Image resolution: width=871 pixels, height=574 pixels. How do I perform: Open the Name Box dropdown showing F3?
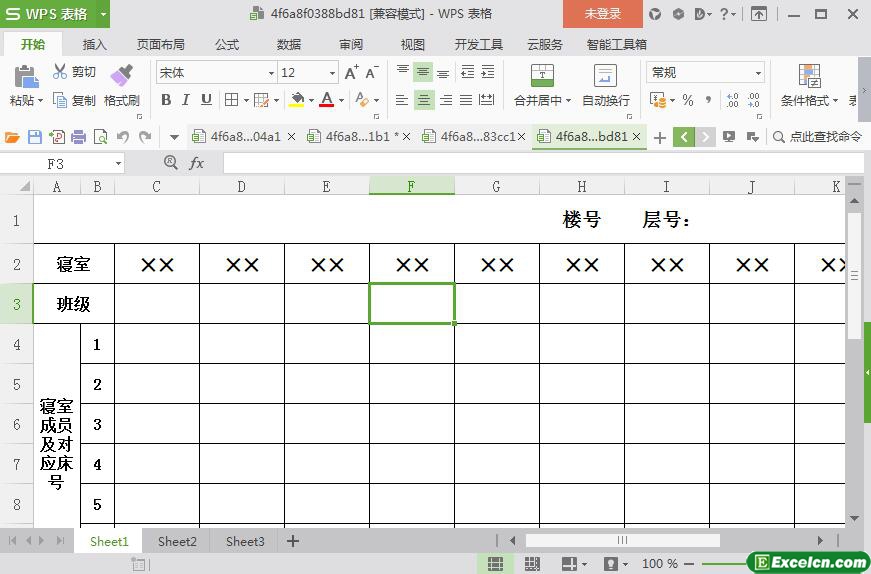coord(118,163)
